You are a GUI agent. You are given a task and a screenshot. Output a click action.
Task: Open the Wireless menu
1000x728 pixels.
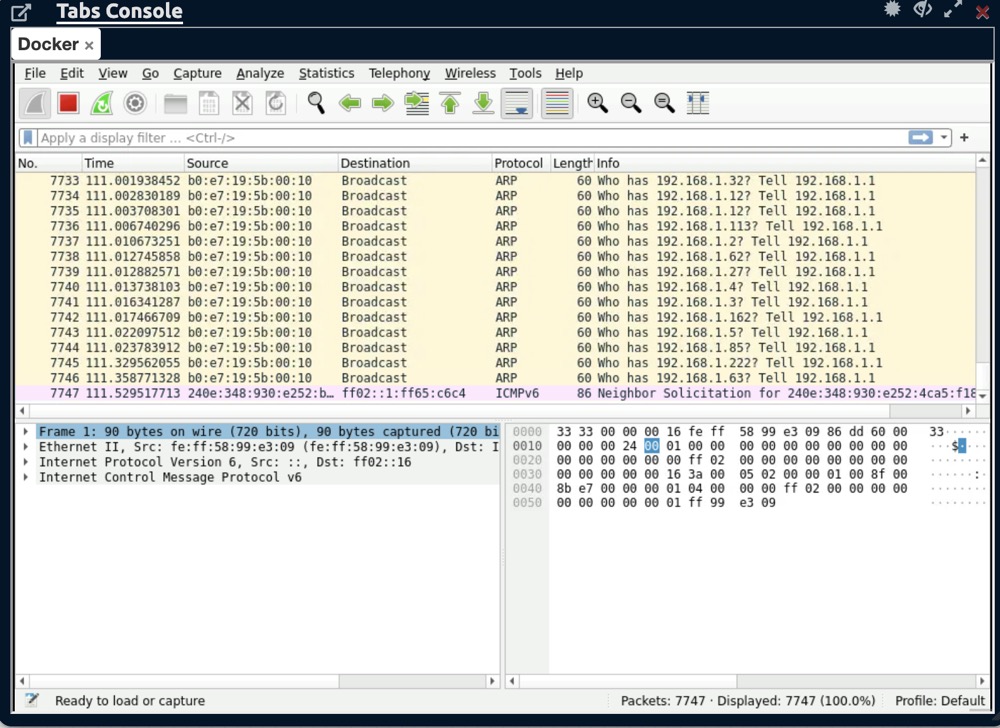(470, 73)
